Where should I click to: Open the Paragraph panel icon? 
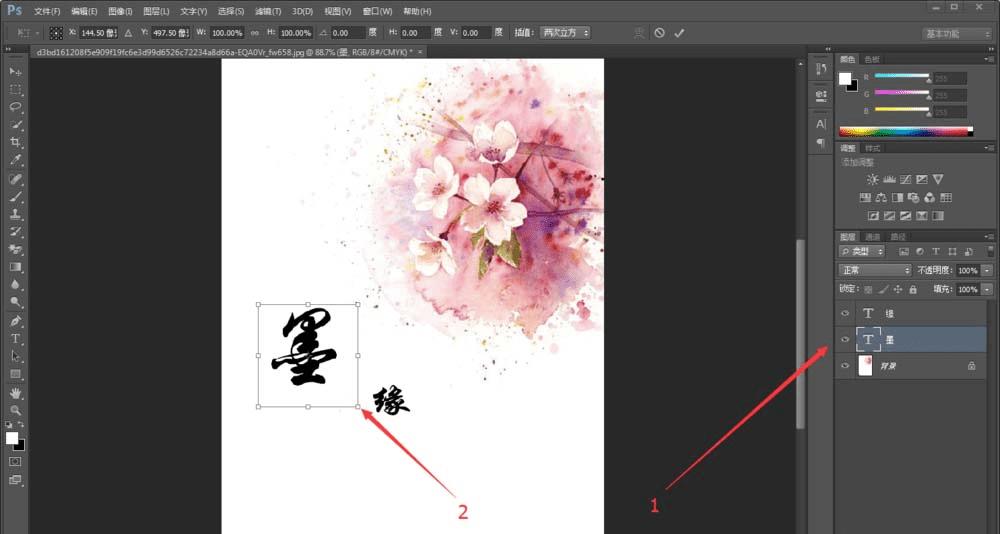(x=821, y=143)
